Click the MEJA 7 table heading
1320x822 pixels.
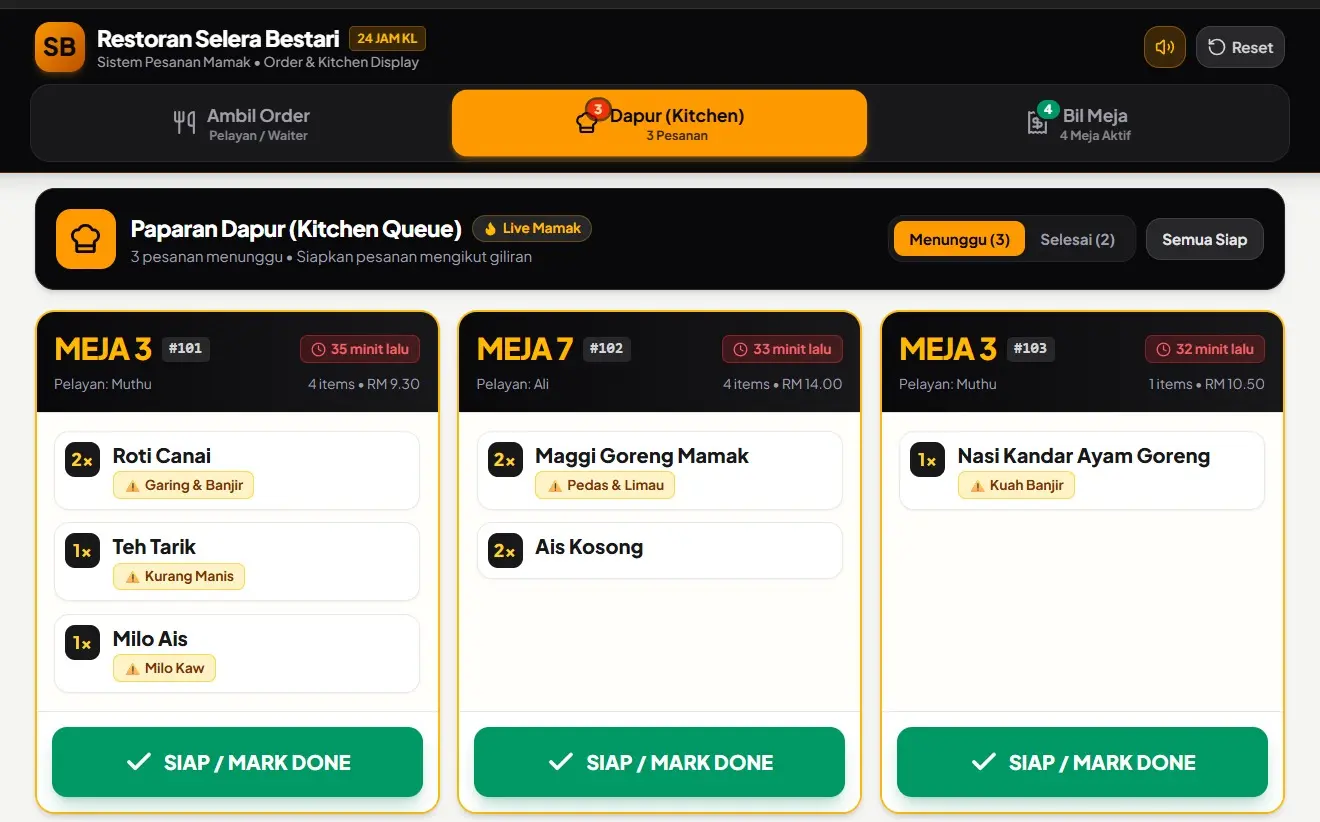click(x=525, y=349)
